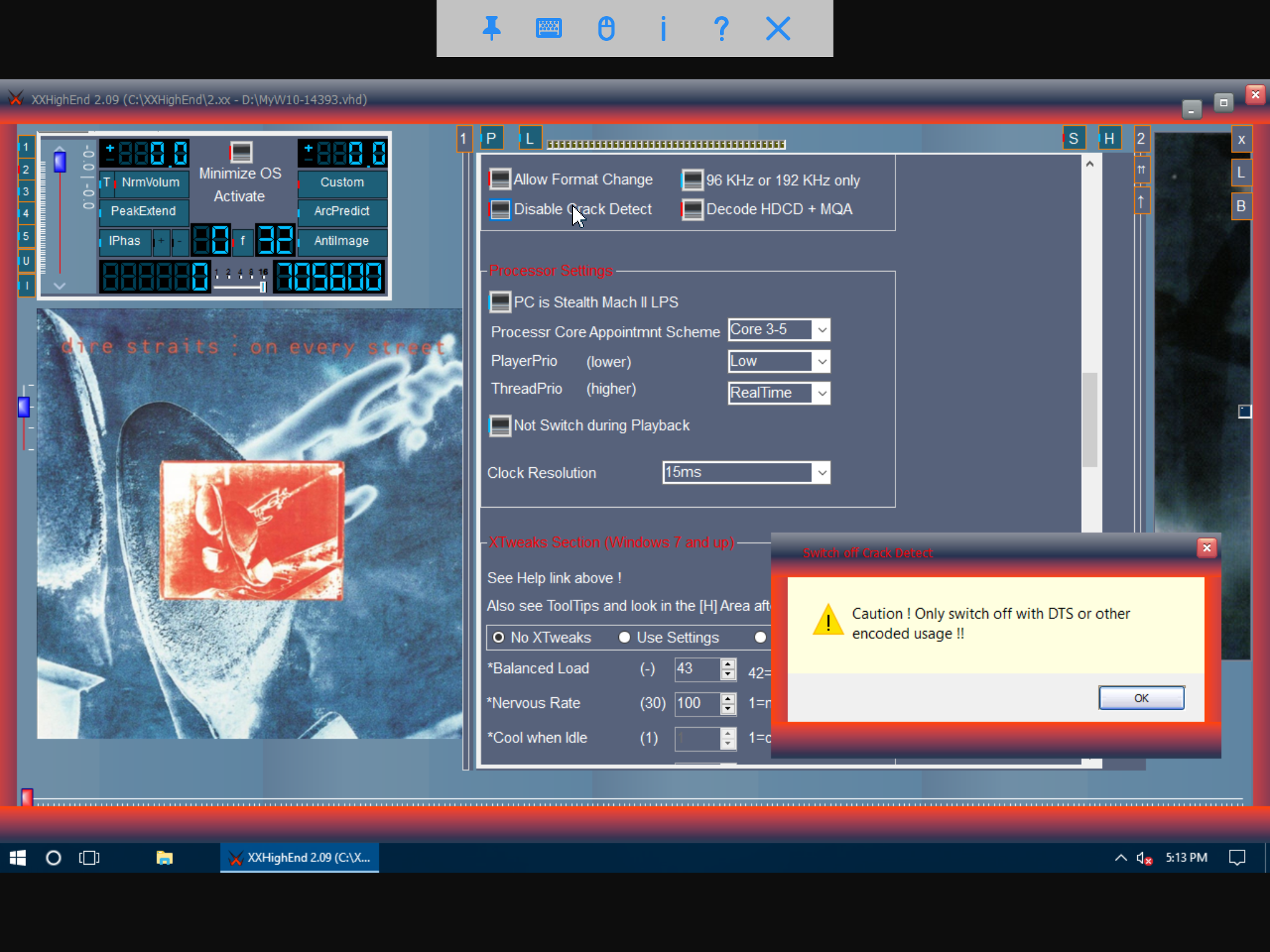Decrease Nervous Rate value
The width and height of the screenshot is (1270, 952).
click(728, 709)
